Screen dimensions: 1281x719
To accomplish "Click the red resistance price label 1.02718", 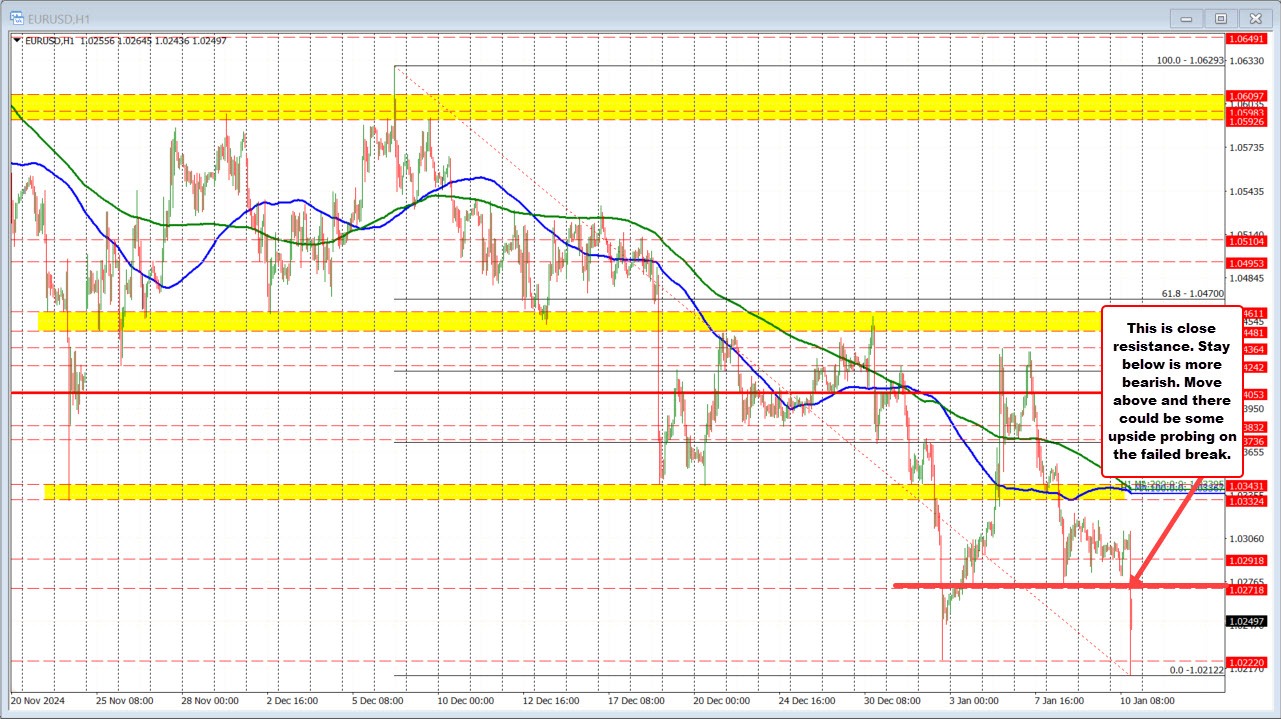I will 1245,590.
